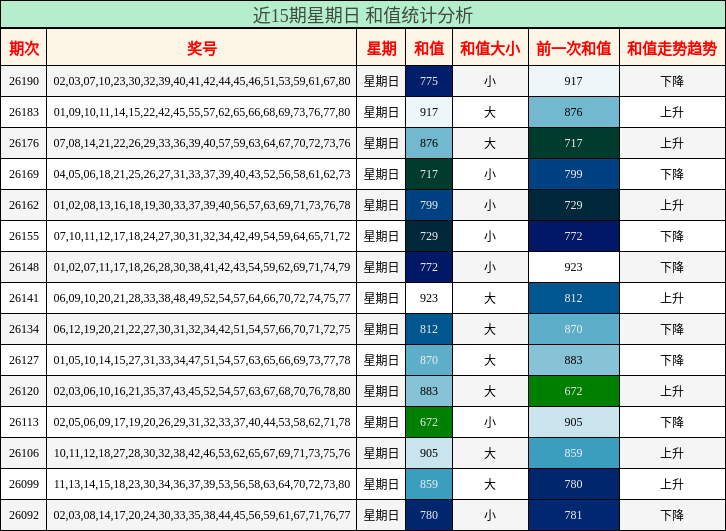Click period number 26155
The height and width of the screenshot is (531, 726).
24,237
